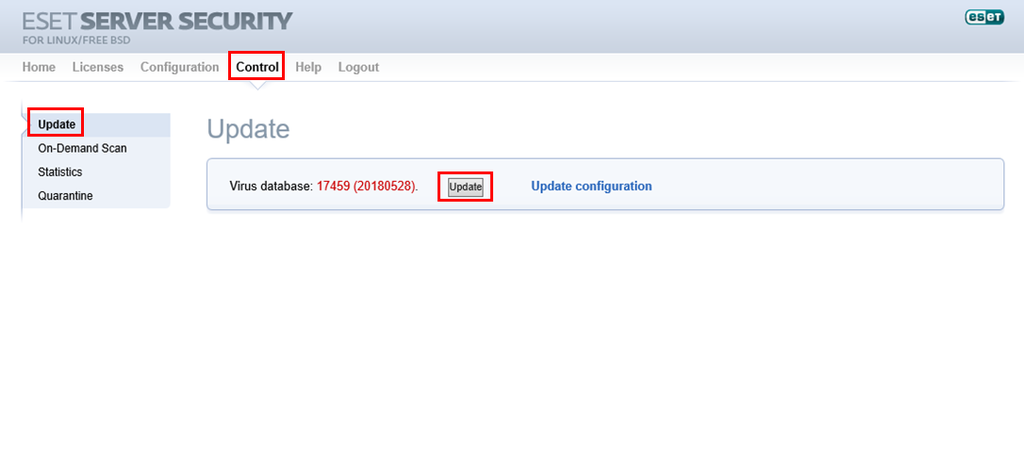Click the ESET Server Security title
This screenshot has width=1024, height=473.
157,22
